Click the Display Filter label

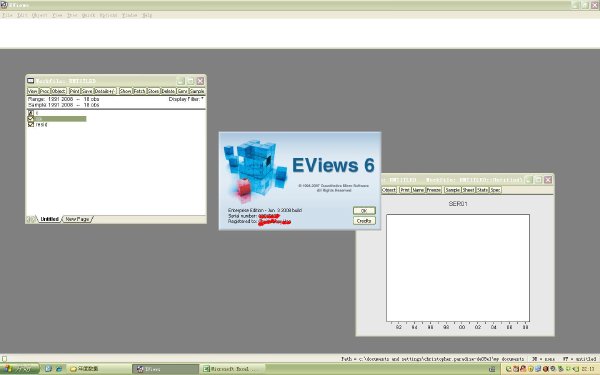pos(186,99)
